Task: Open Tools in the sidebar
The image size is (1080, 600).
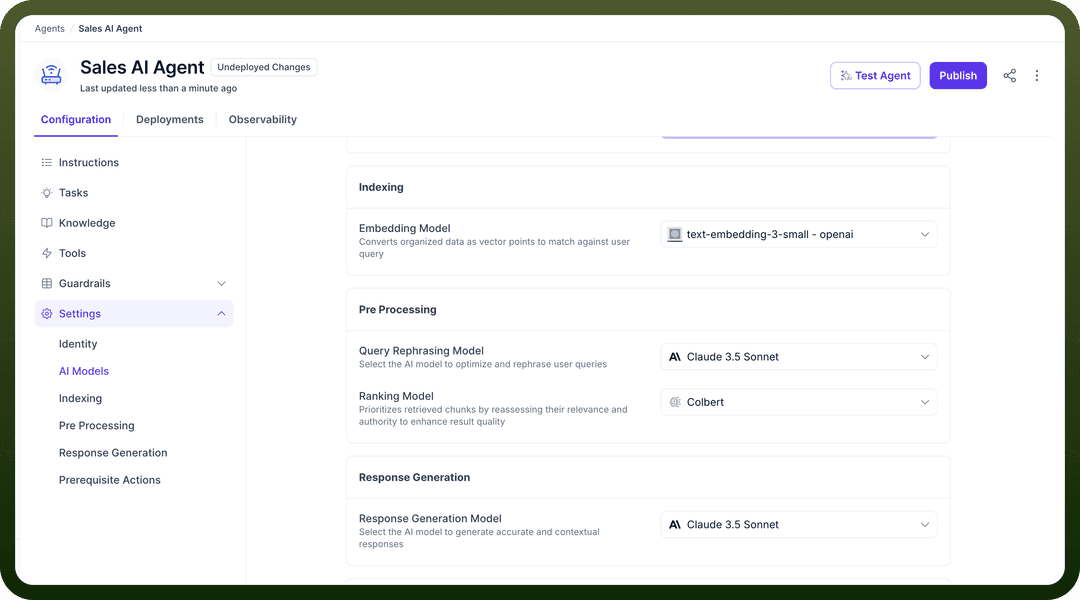Action: click(134, 254)
